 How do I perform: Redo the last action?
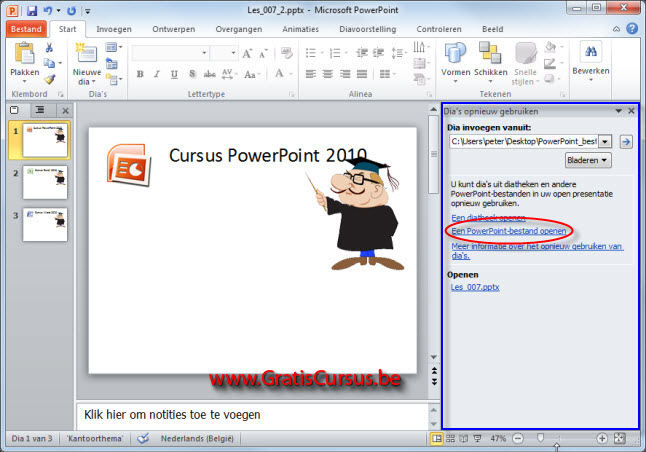coord(72,11)
